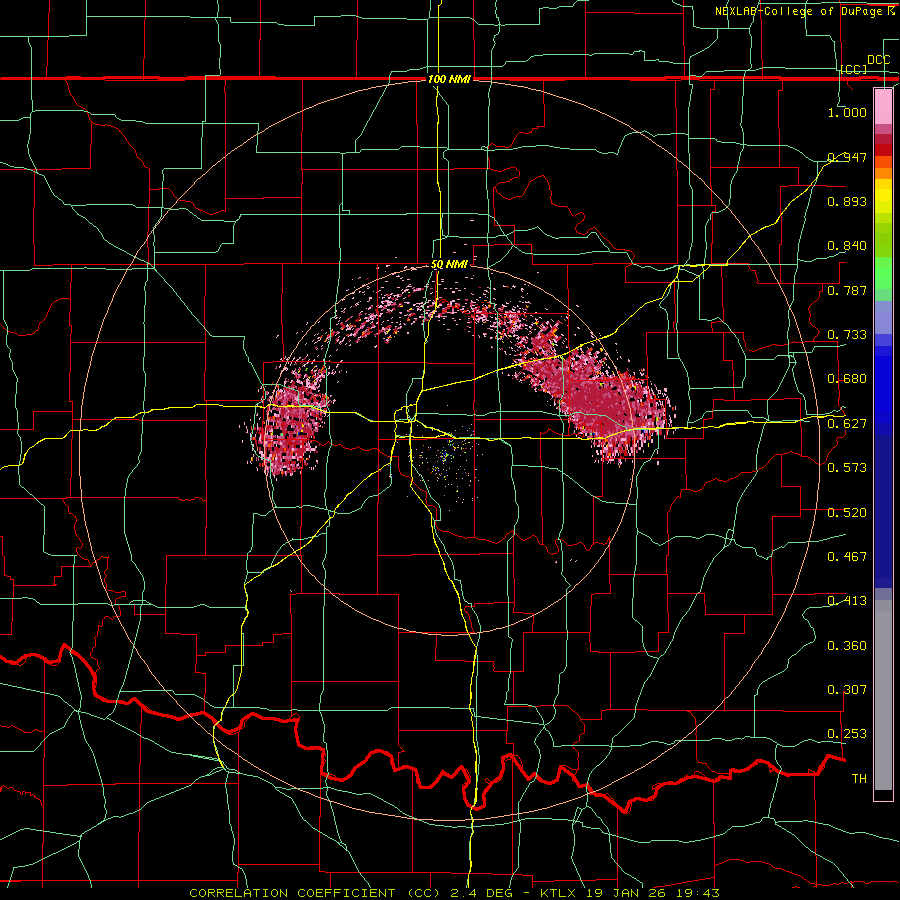900x900 pixels.
Task: Select the 0.893 legend value
Action: coord(847,201)
